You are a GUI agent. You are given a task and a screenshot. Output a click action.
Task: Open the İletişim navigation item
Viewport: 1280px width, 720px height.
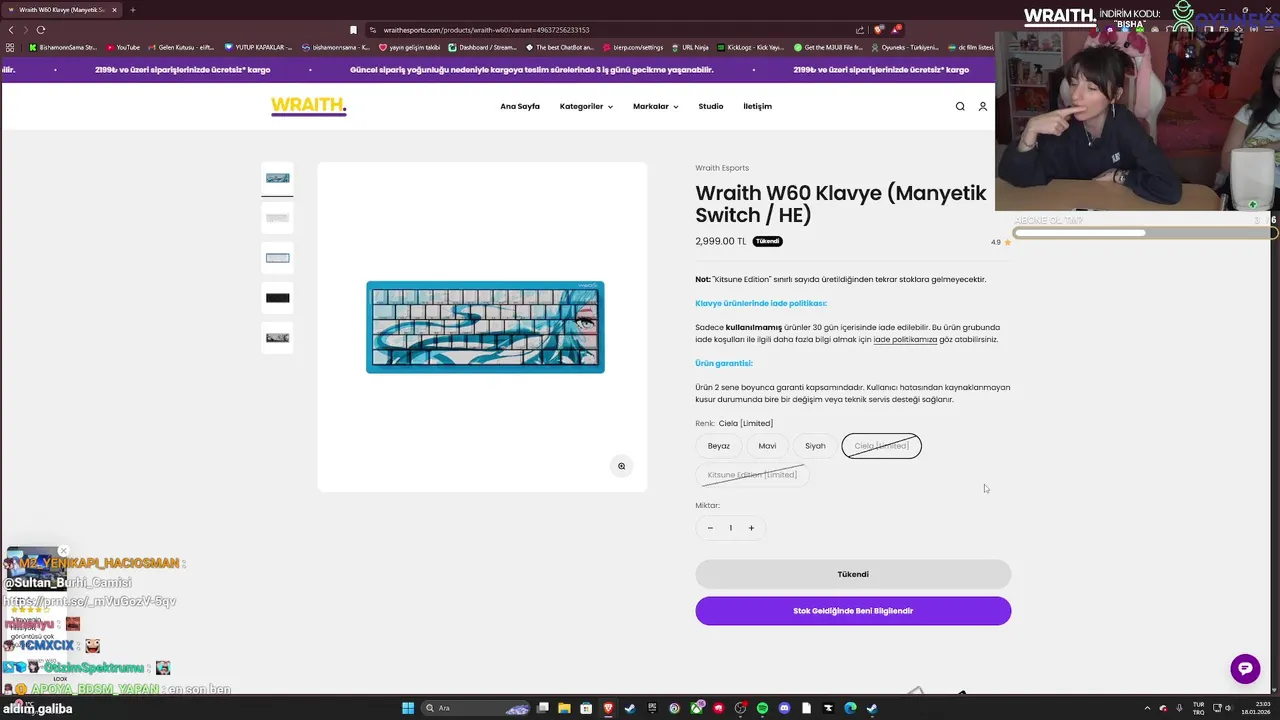(757, 106)
